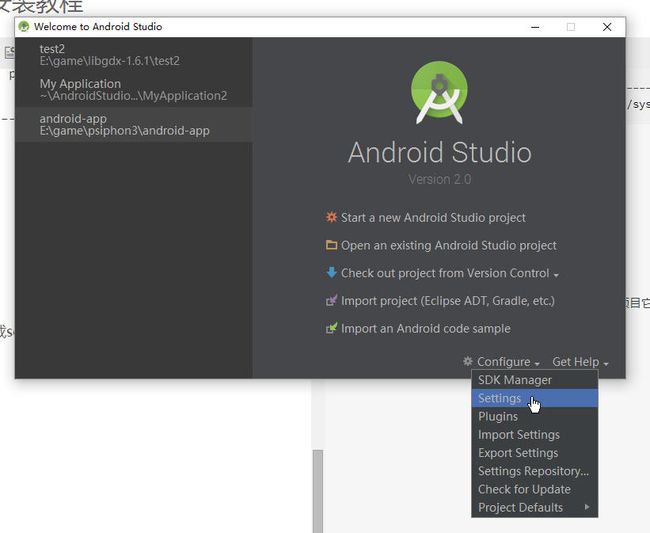Click the E:\game\libgdx-1.6.1\test2 path text

pyautogui.click(x=109, y=61)
